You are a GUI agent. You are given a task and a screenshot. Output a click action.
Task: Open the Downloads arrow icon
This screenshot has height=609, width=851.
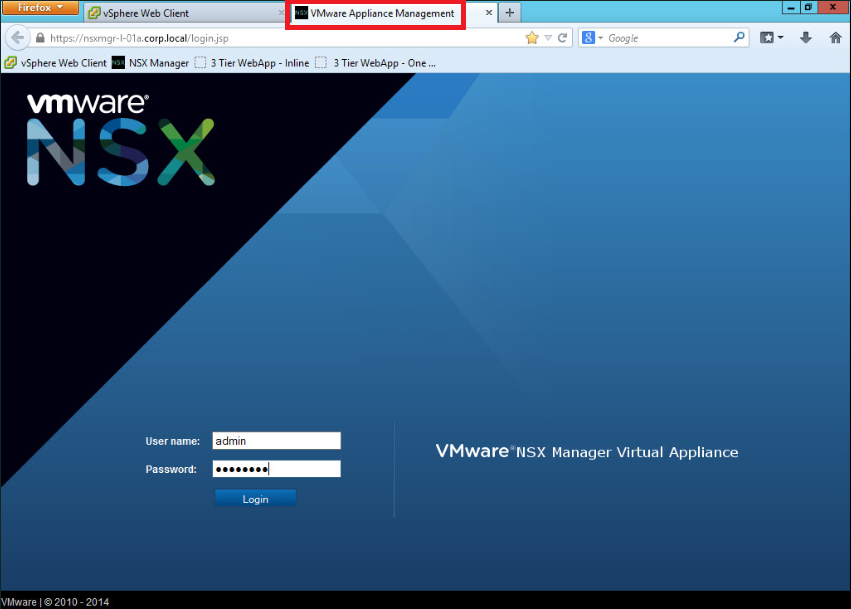(805, 37)
